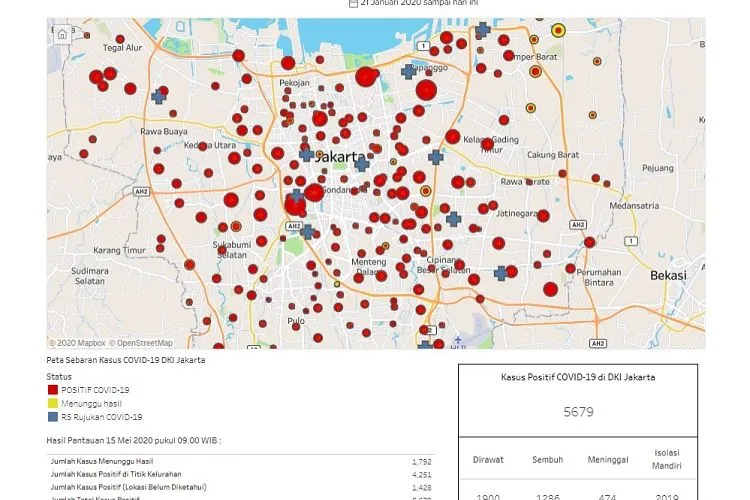Click the Peta Sebaran Kasus COVID-19 DKI Jakarta title
This screenshot has height=500, width=750.
tap(126, 360)
